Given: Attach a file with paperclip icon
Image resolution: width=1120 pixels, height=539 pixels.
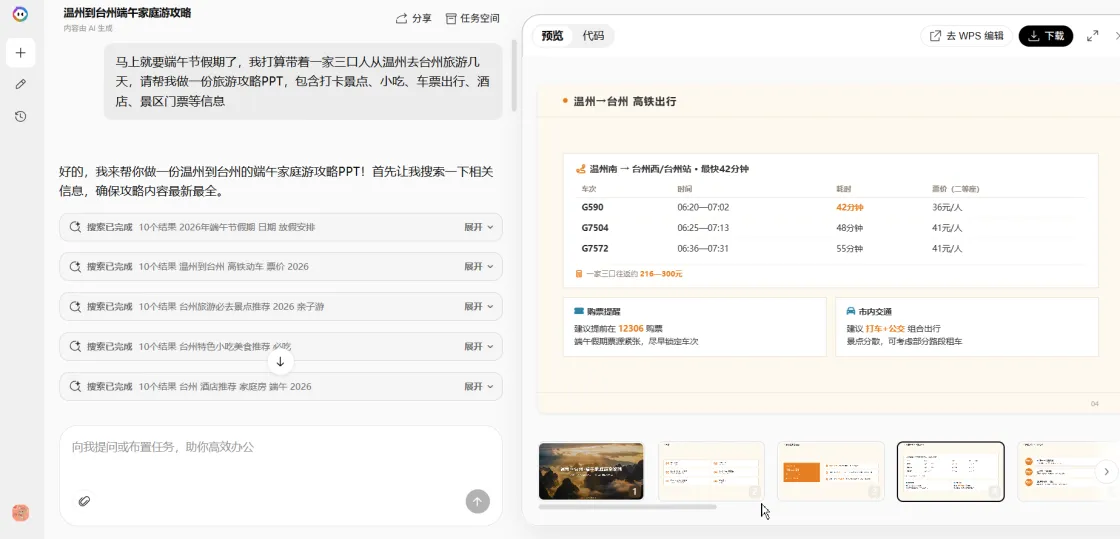Looking at the screenshot, I should pyautogui.click(x=84, y=500).
